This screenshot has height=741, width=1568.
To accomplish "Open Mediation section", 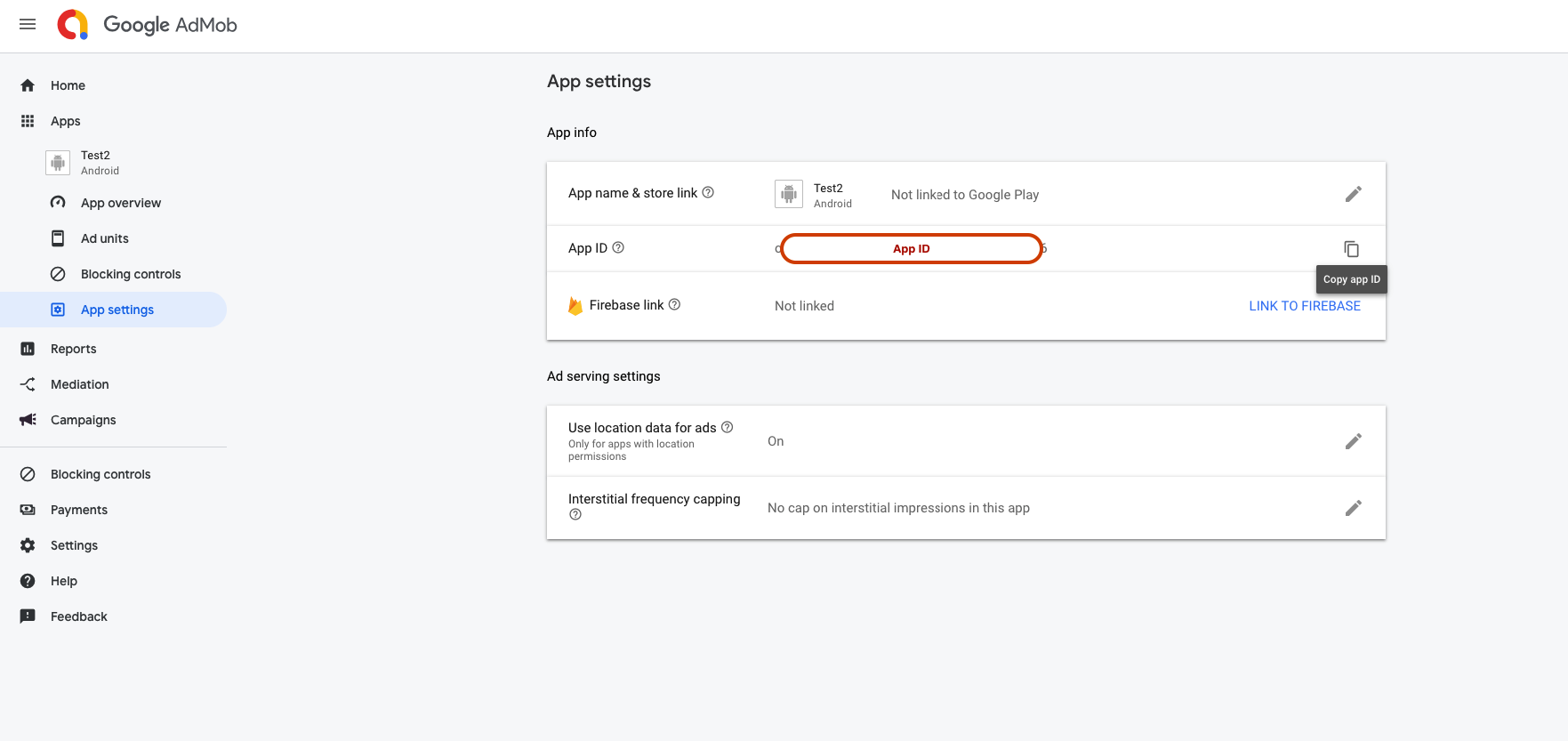I will [x=79, y=384].
